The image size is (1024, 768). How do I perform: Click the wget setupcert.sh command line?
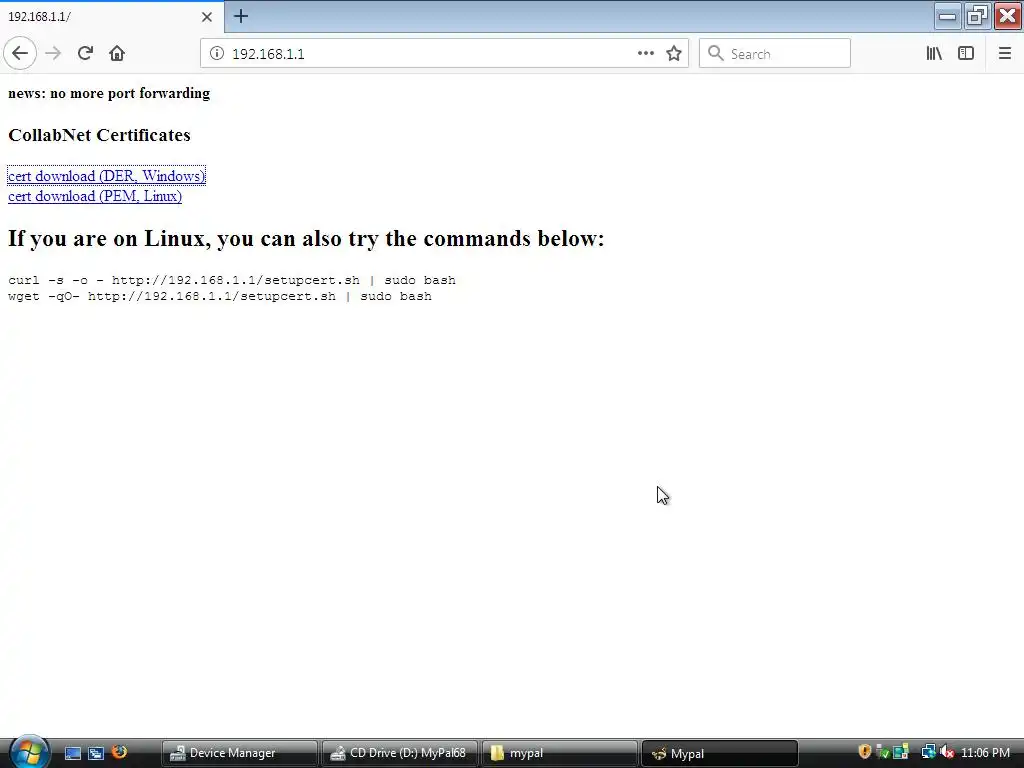[219, 296]
